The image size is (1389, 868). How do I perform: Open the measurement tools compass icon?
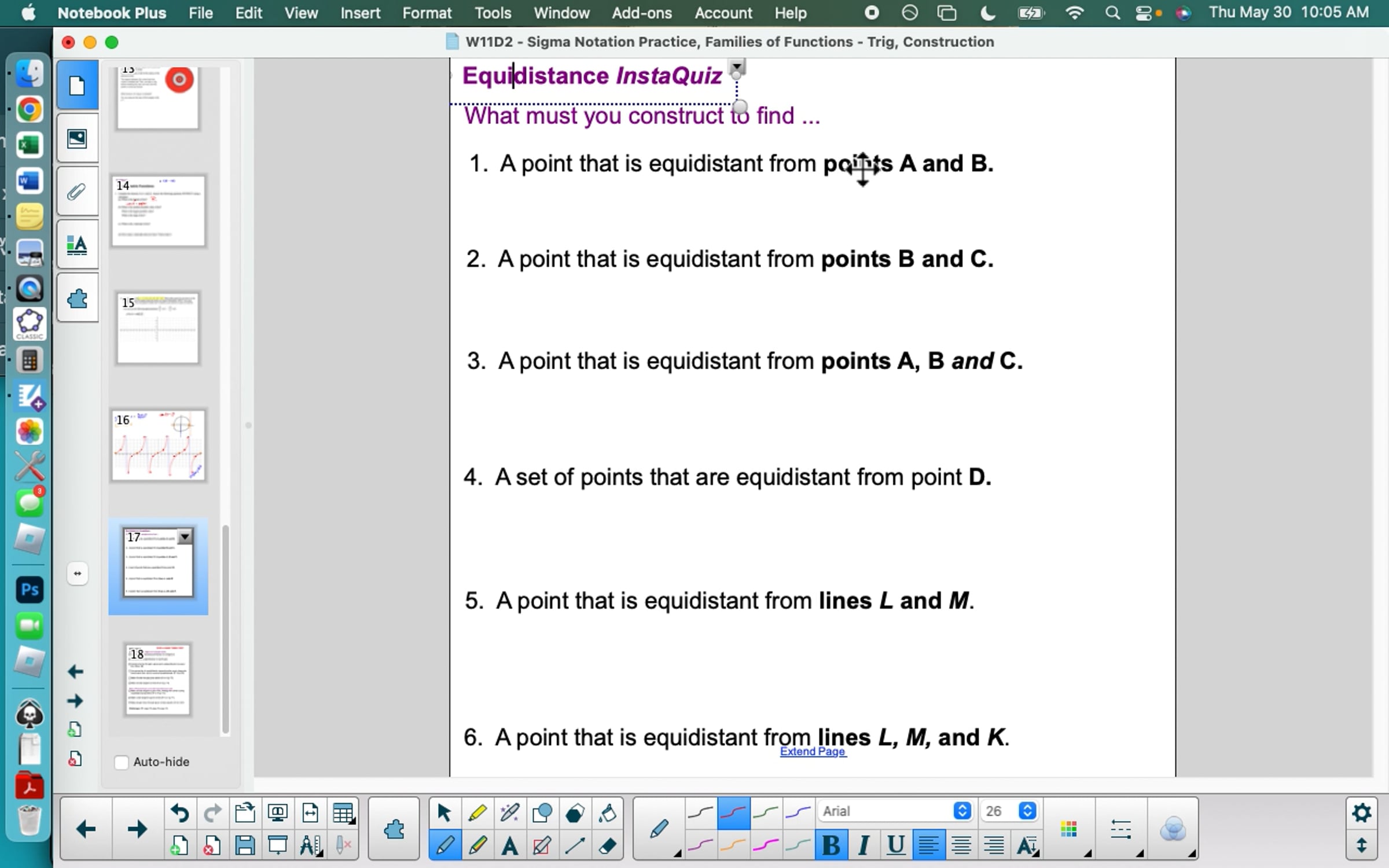309,846
